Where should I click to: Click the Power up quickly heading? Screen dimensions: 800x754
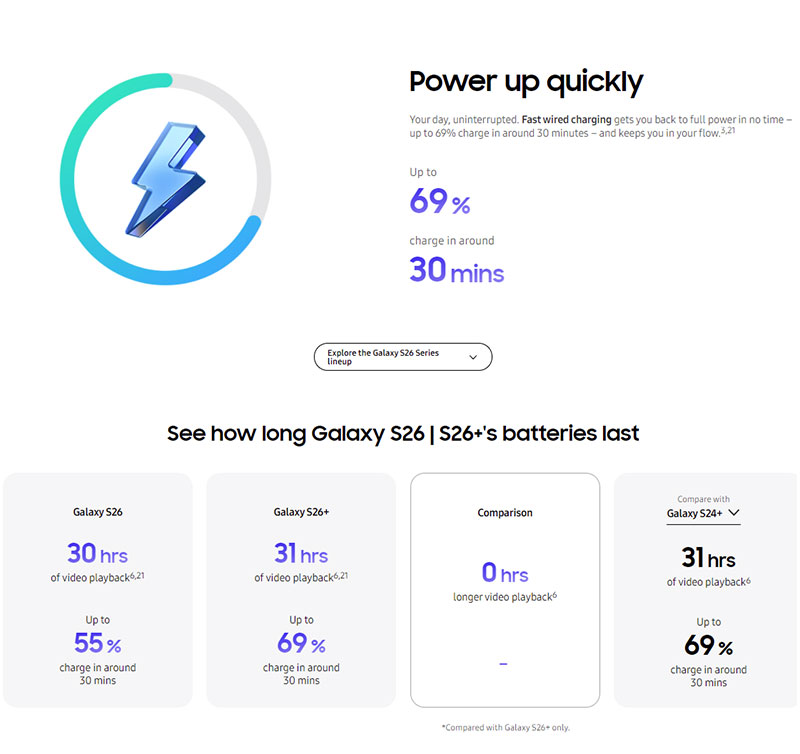[x=526, y=82]
